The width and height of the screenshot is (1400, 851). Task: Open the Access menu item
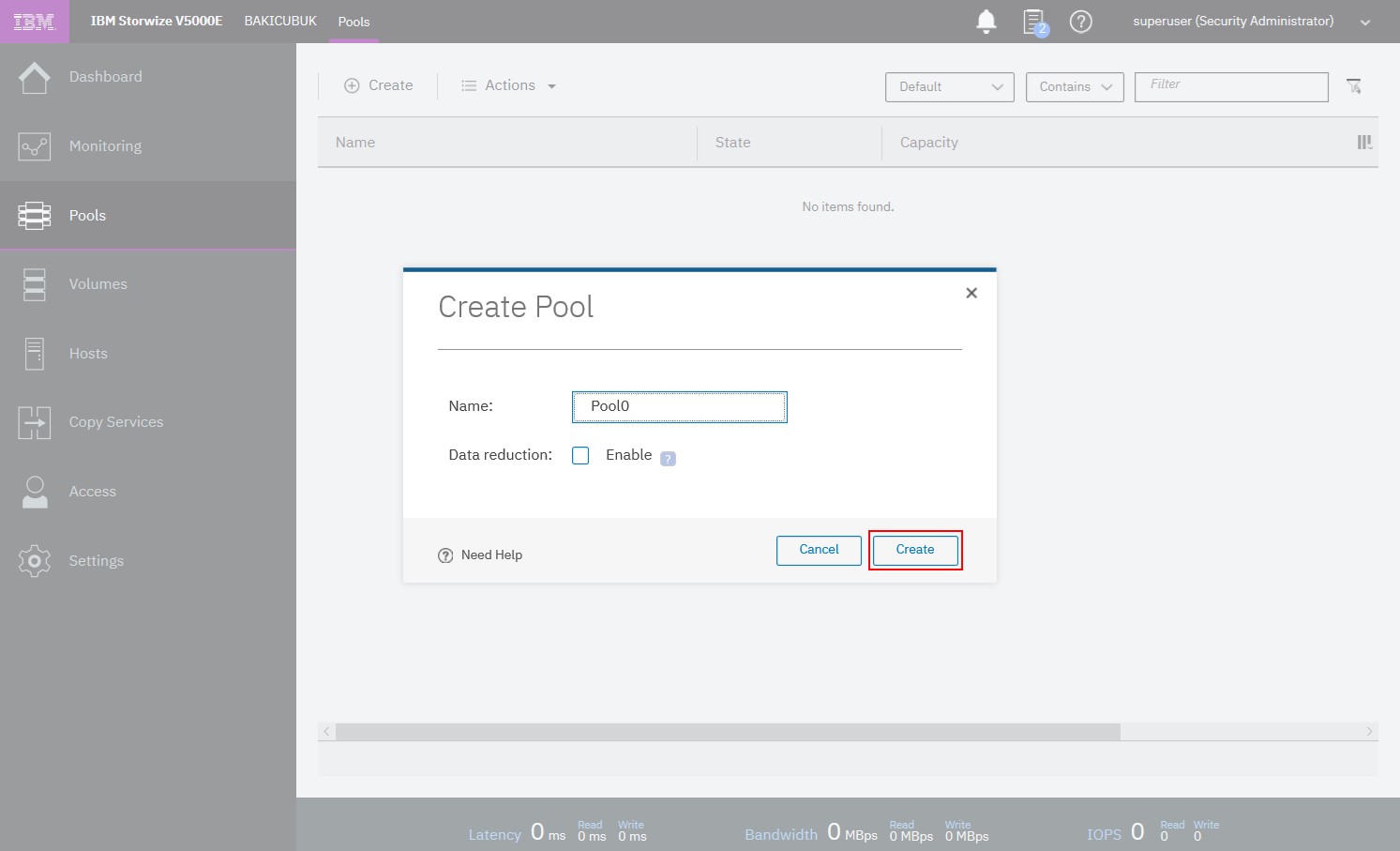148,492
